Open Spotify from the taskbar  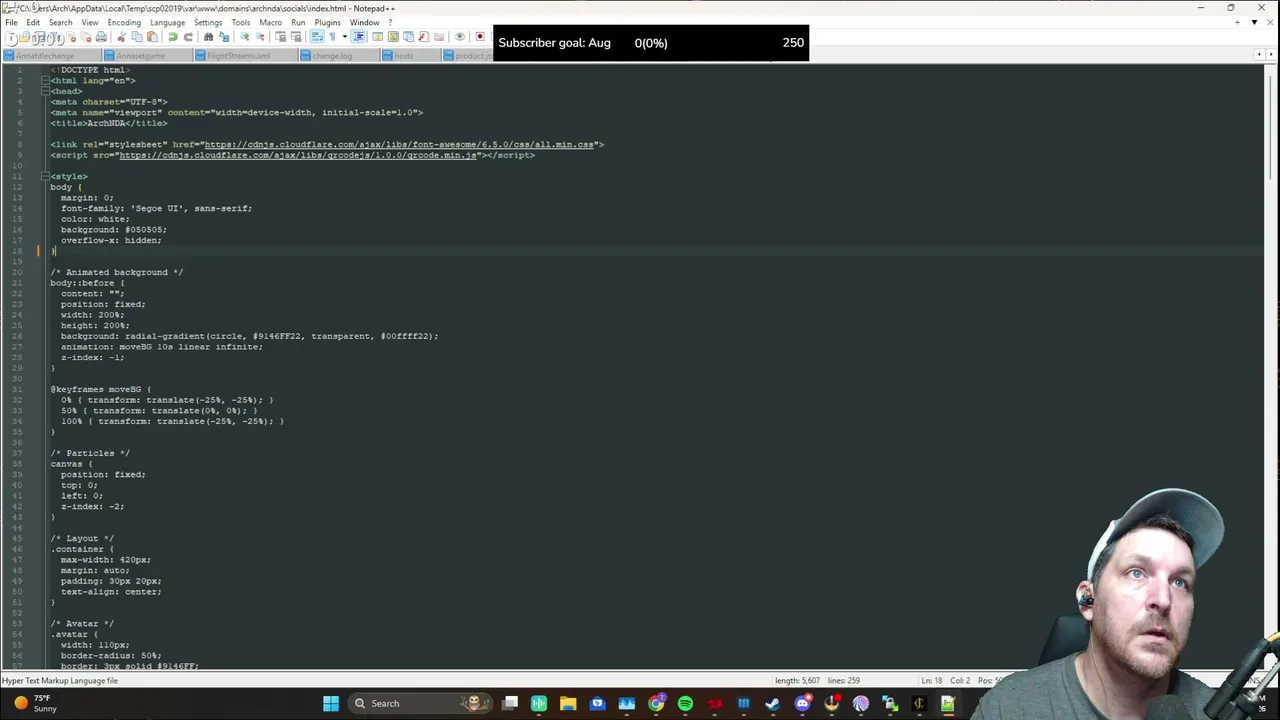click(685, 703)
